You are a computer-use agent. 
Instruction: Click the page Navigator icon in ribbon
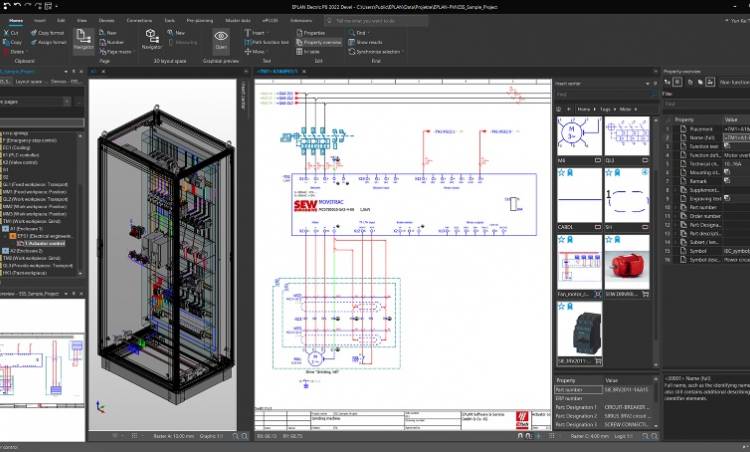point(84,39)
